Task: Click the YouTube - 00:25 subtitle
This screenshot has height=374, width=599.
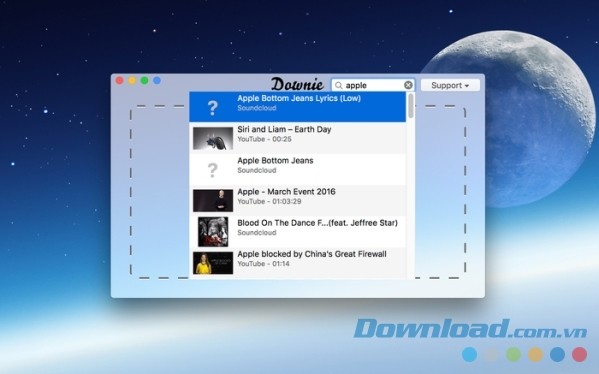Action: coord(264,139)
